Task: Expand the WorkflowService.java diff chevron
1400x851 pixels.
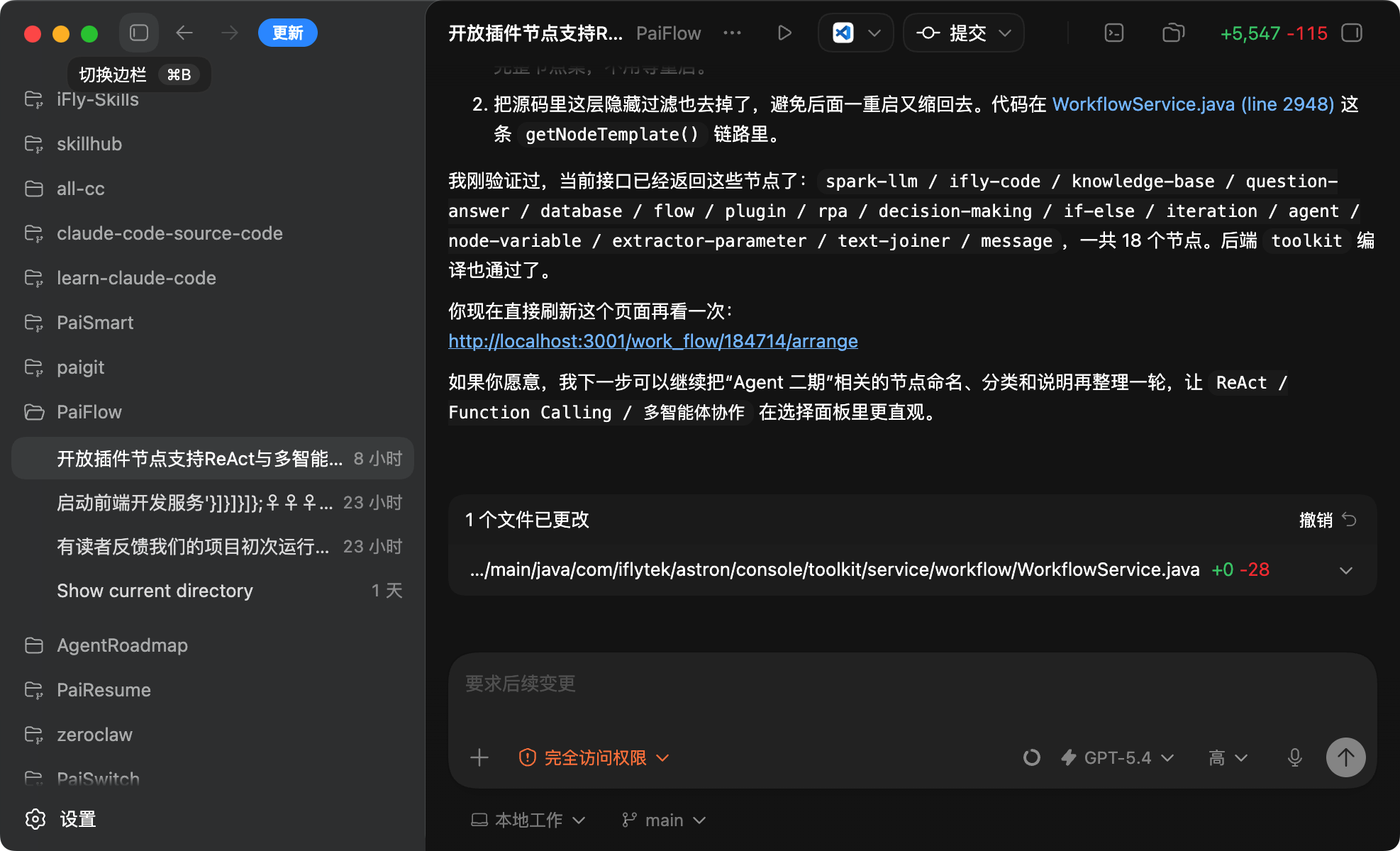Action: pos(1345,570)
